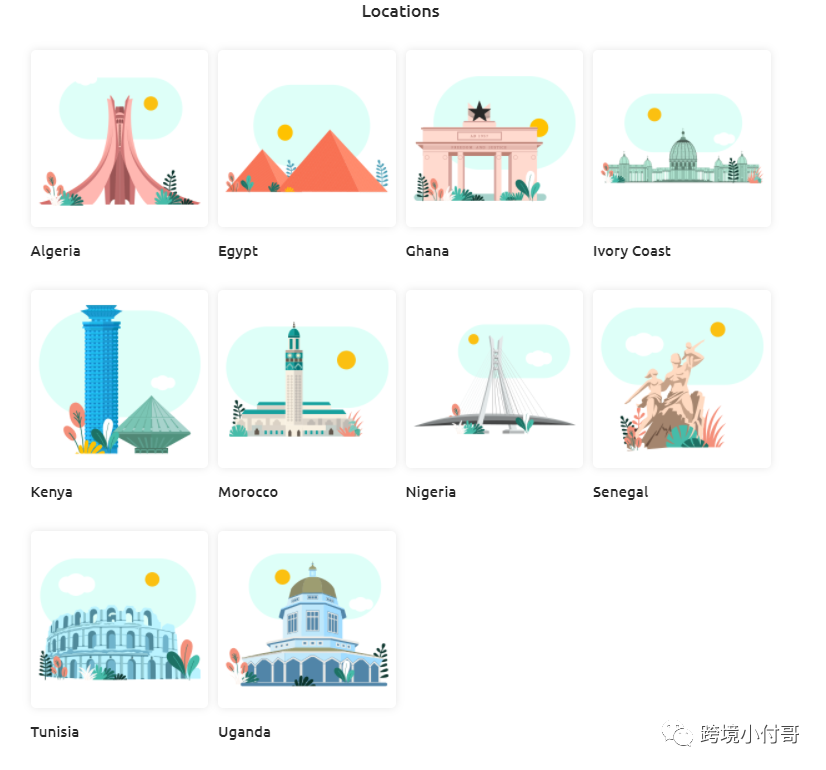Image resolution: width=826 pixels, height=770 pixels.
Task: Open the Ghana arch illustration card
Action: click(495, 139)
